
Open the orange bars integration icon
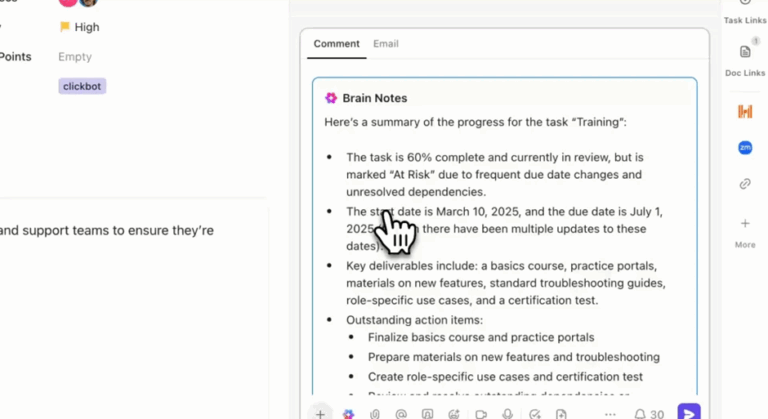click(745, 111)
